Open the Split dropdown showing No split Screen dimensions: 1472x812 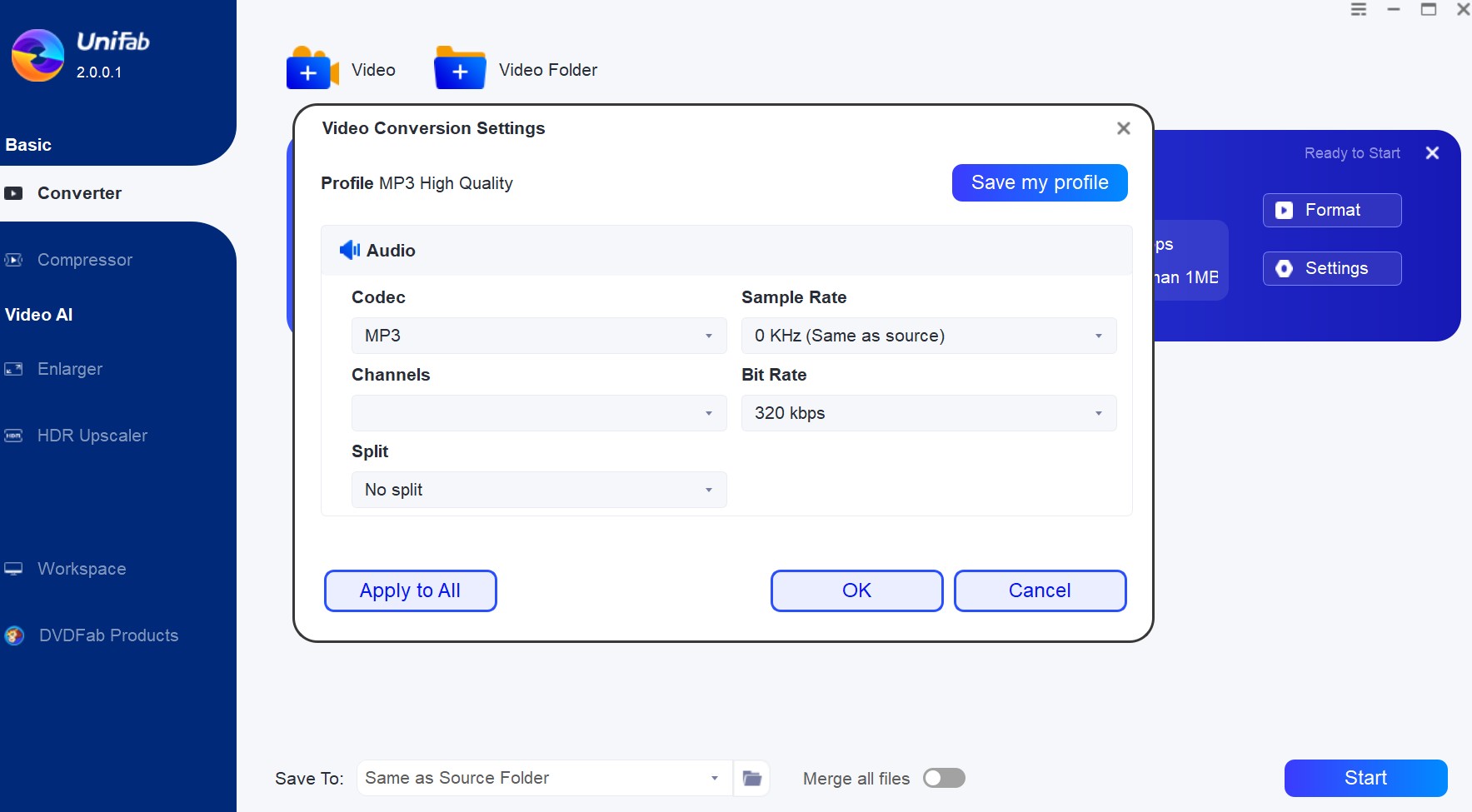[539, 490]
